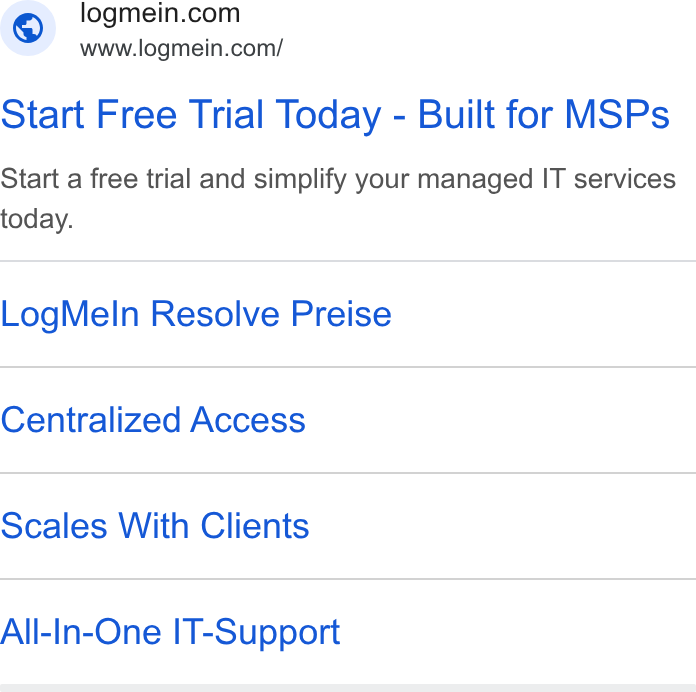696x692 pixels.
Task: Click 'managed IT services' in the description
Action: pyautogui.click(x=546, y=180)
